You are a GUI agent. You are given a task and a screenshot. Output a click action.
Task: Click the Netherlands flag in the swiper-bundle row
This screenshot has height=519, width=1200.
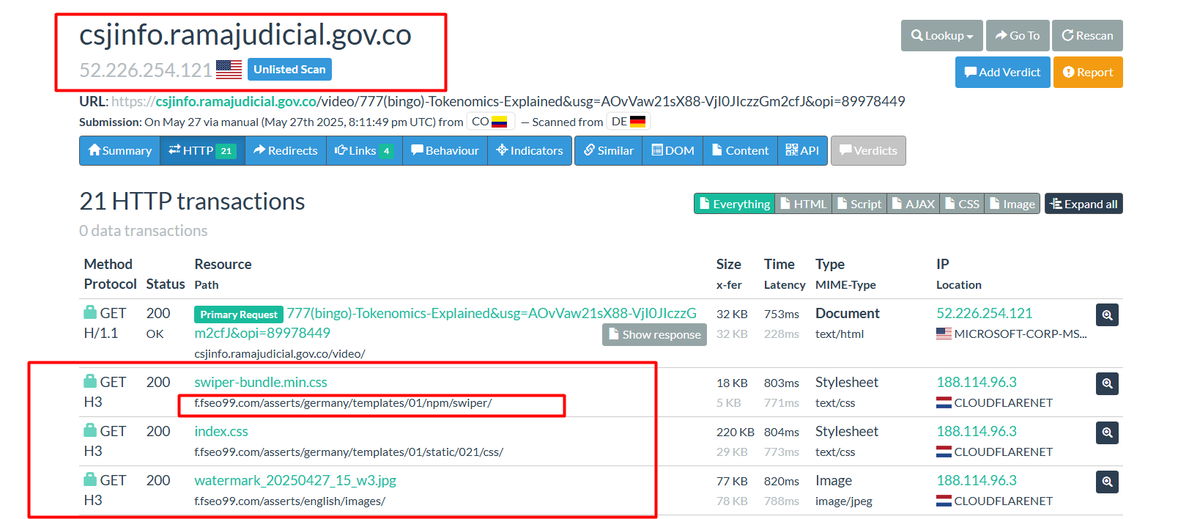pos(944,403)
